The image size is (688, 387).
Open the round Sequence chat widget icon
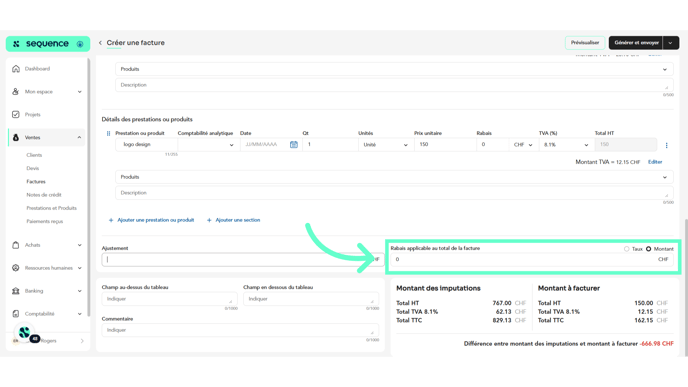tap(25, 333)
